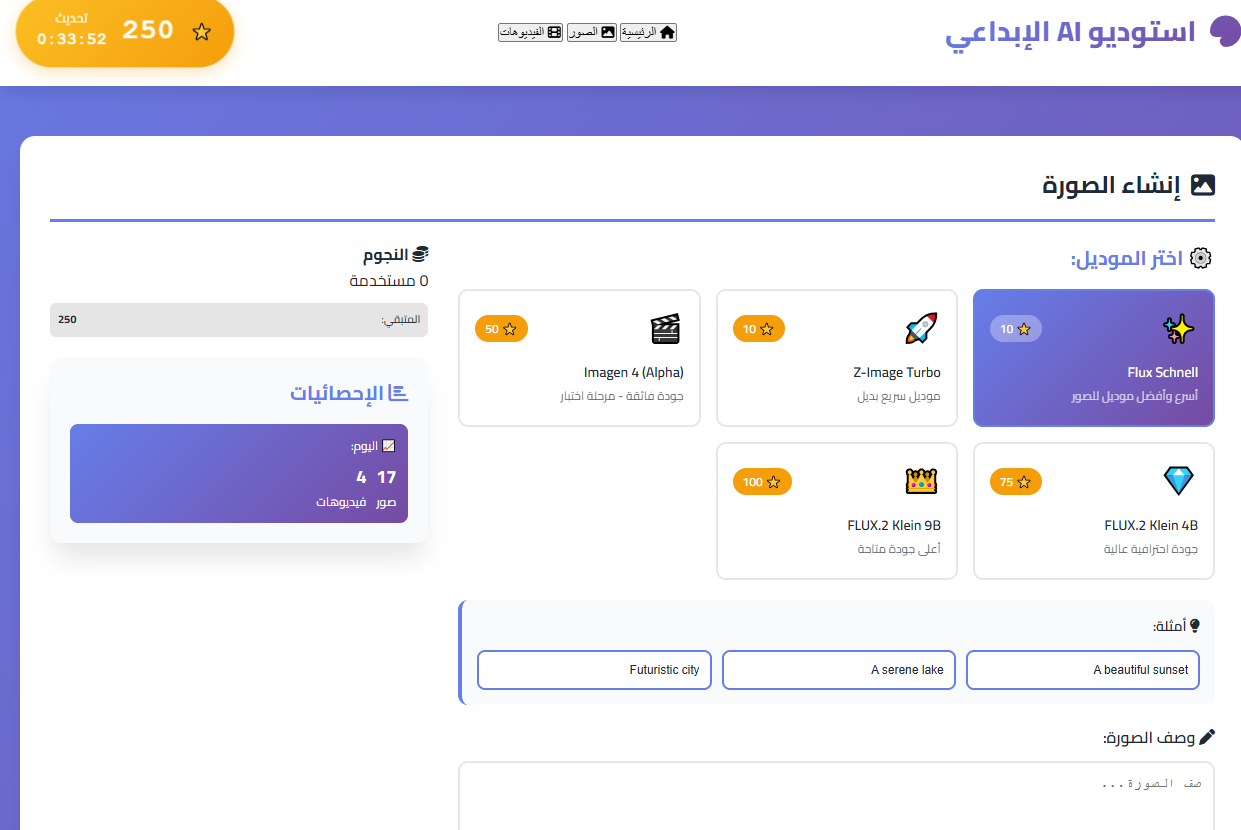Click the clapperboard icon on Imagen 4
The image size is (1241, 830).
[665, 329]
